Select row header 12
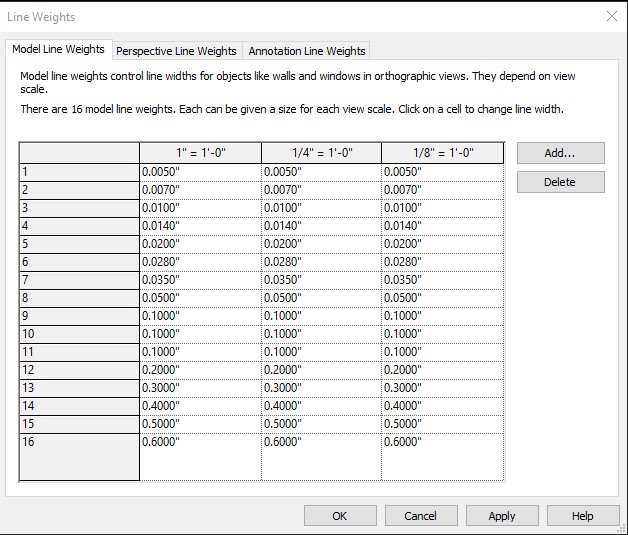 coord(80,370)
